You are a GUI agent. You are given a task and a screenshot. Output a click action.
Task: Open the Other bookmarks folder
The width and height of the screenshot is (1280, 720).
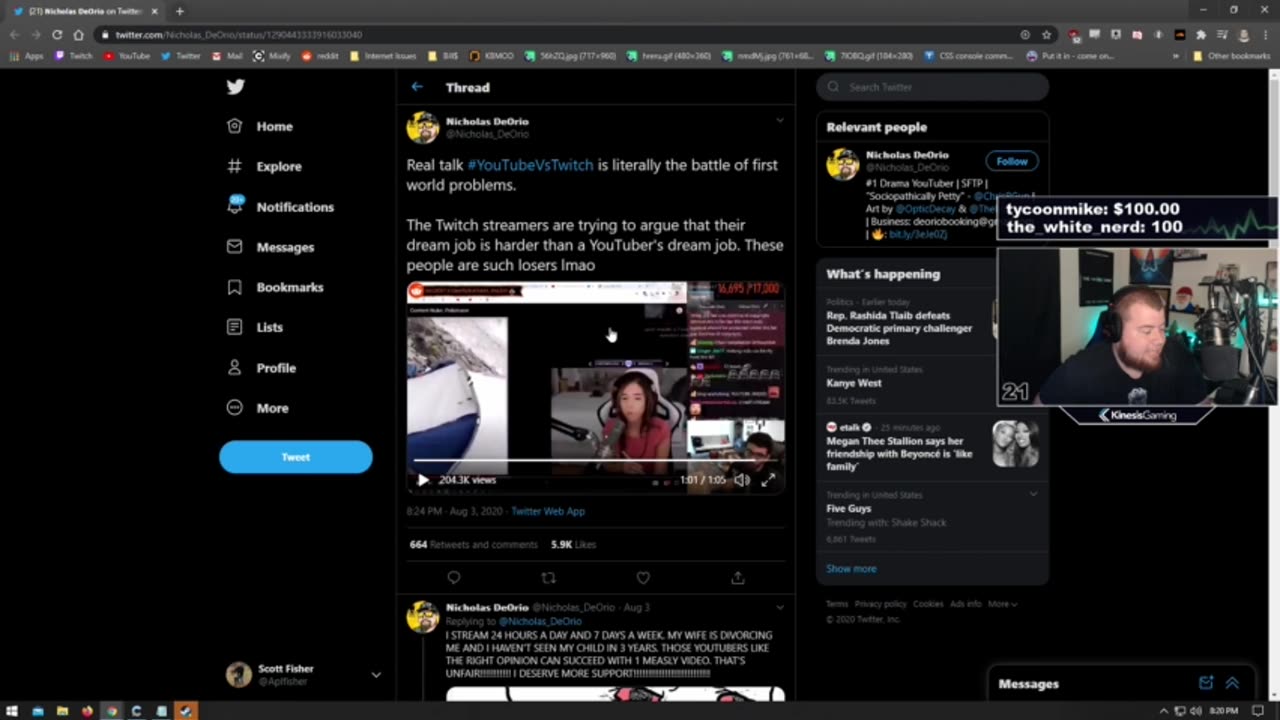[x=1231, y=56]
